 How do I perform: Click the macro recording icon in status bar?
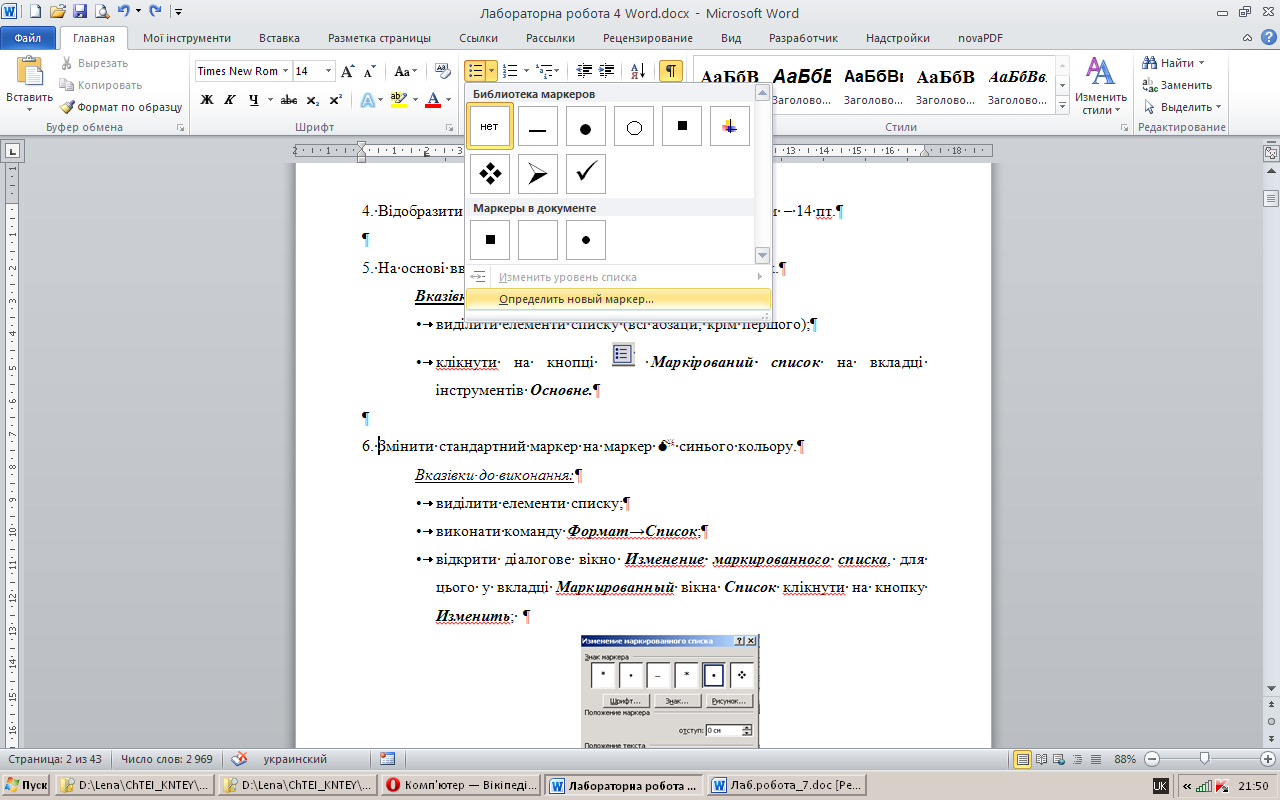(x=388, y=759)
